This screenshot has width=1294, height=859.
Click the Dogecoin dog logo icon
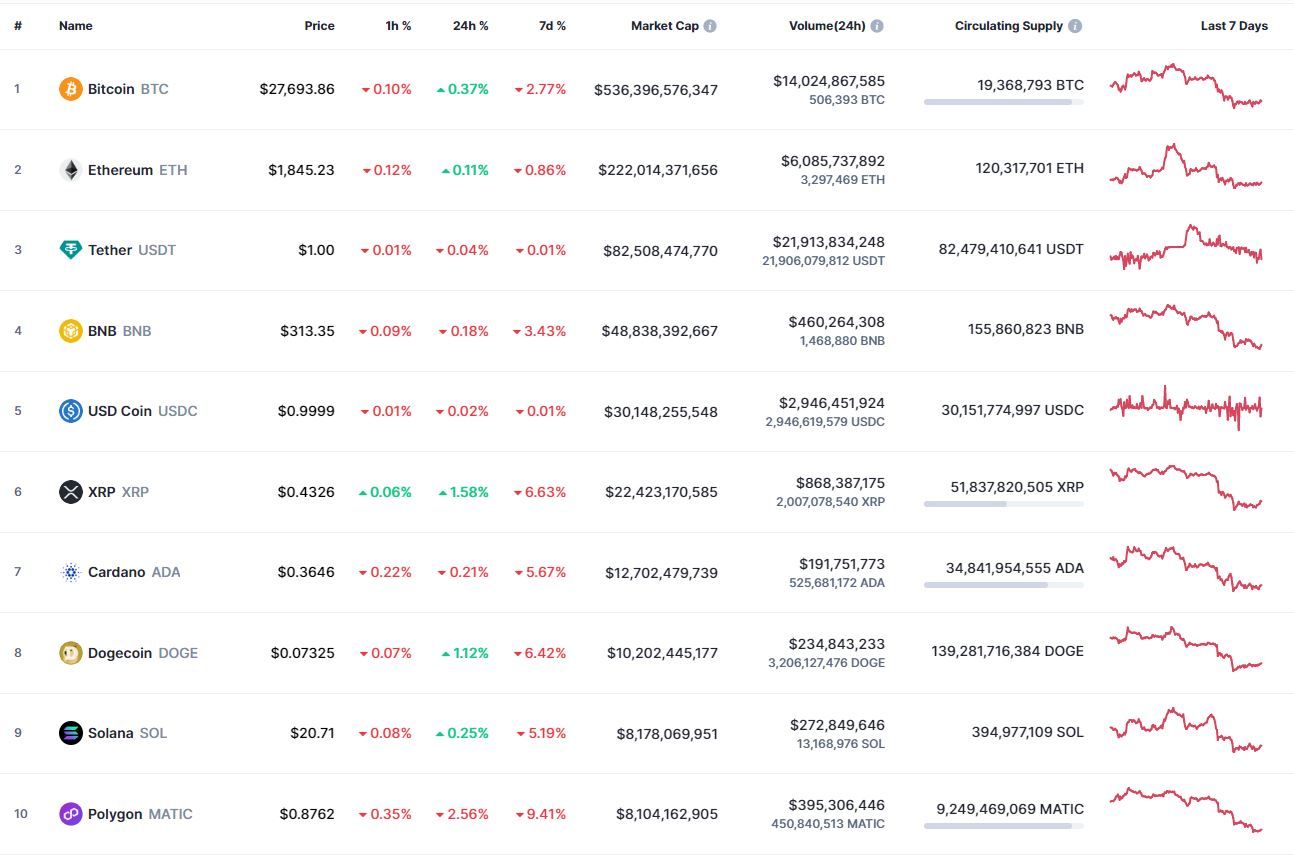(x=70, y=653)
